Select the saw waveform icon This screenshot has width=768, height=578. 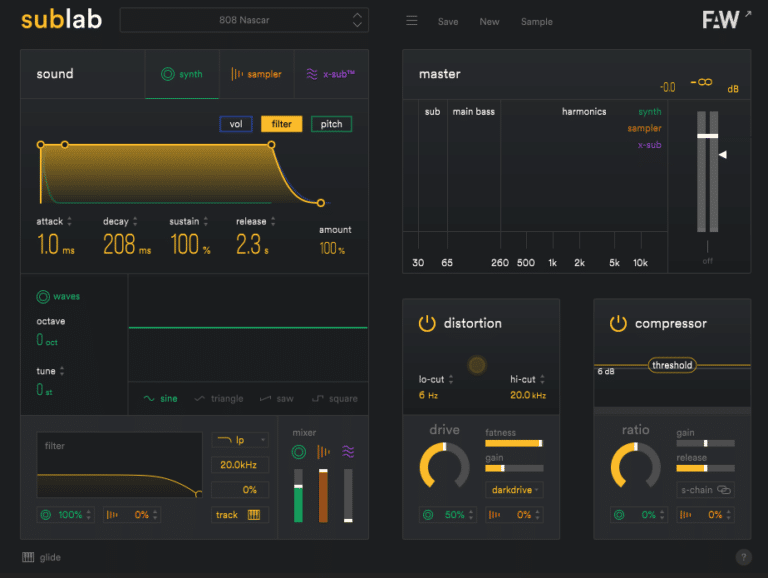(266, 399)
